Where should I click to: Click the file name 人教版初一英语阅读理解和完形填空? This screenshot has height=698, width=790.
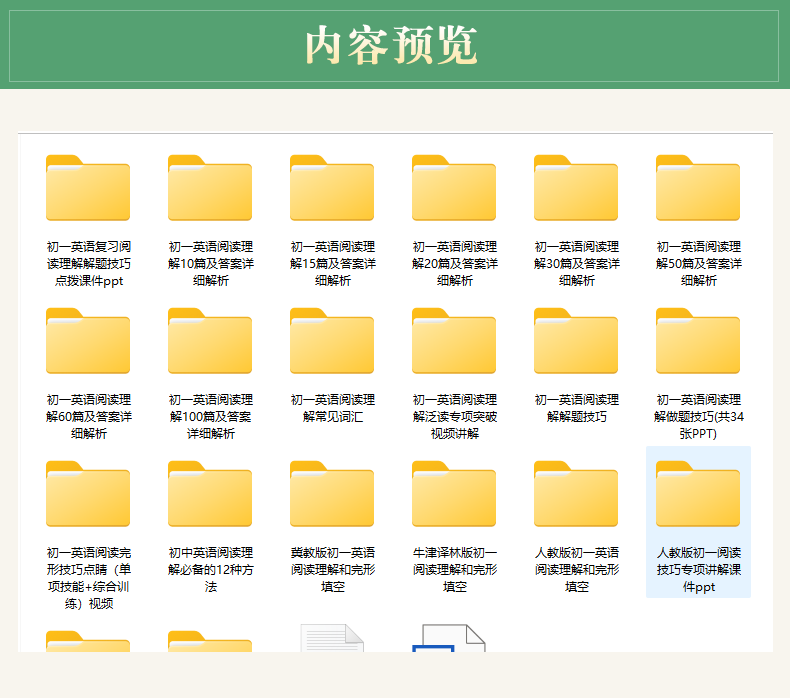pos(576,569)
